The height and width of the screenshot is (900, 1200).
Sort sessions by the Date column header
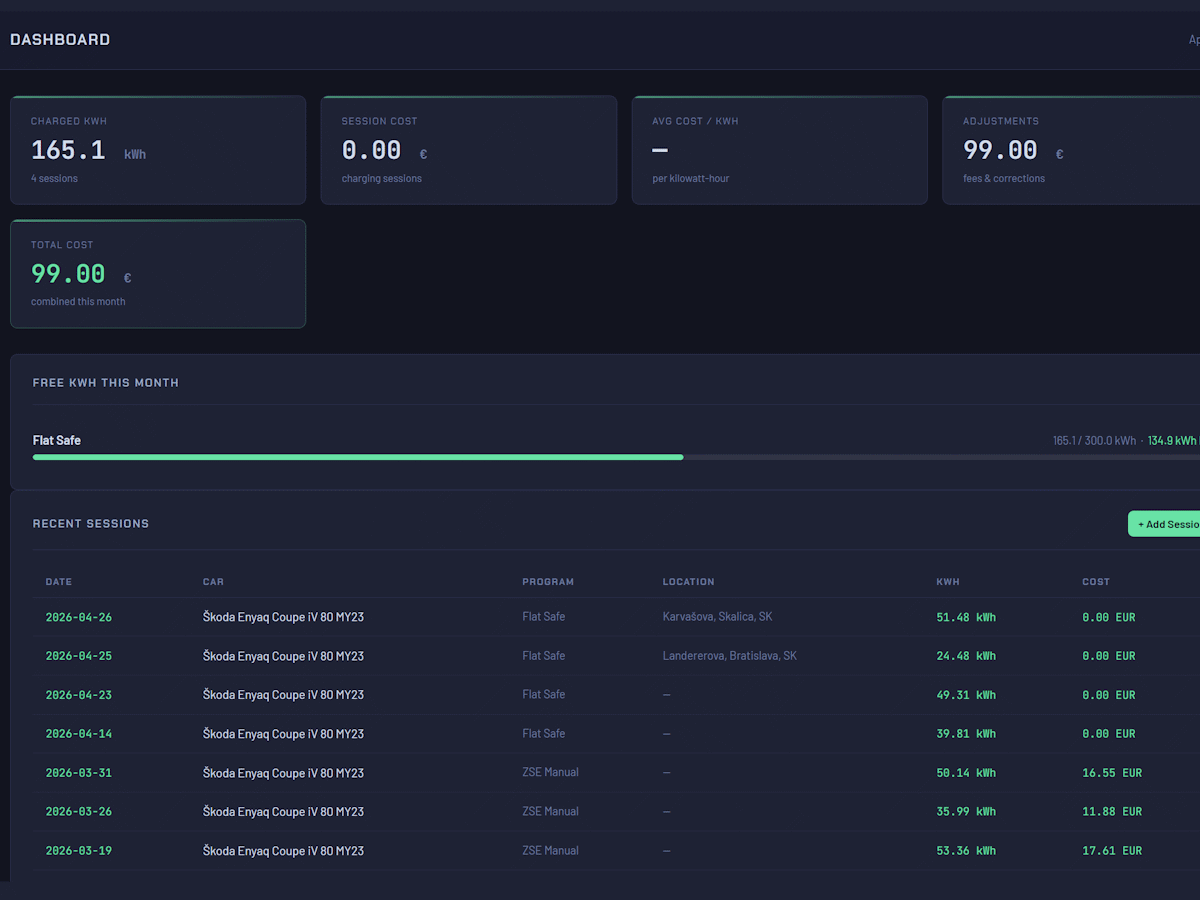point(59,582)
